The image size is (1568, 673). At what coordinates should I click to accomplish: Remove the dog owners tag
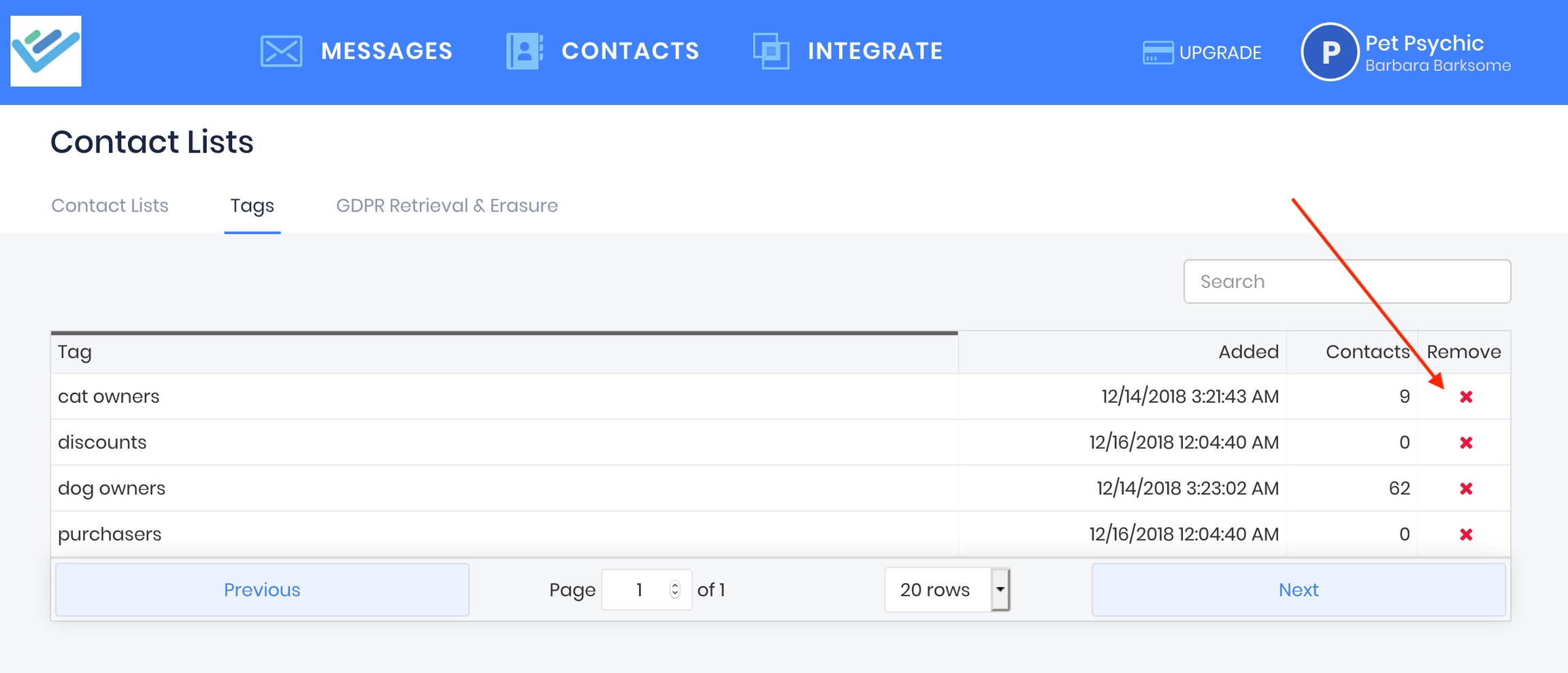(x=1466, y=489)
